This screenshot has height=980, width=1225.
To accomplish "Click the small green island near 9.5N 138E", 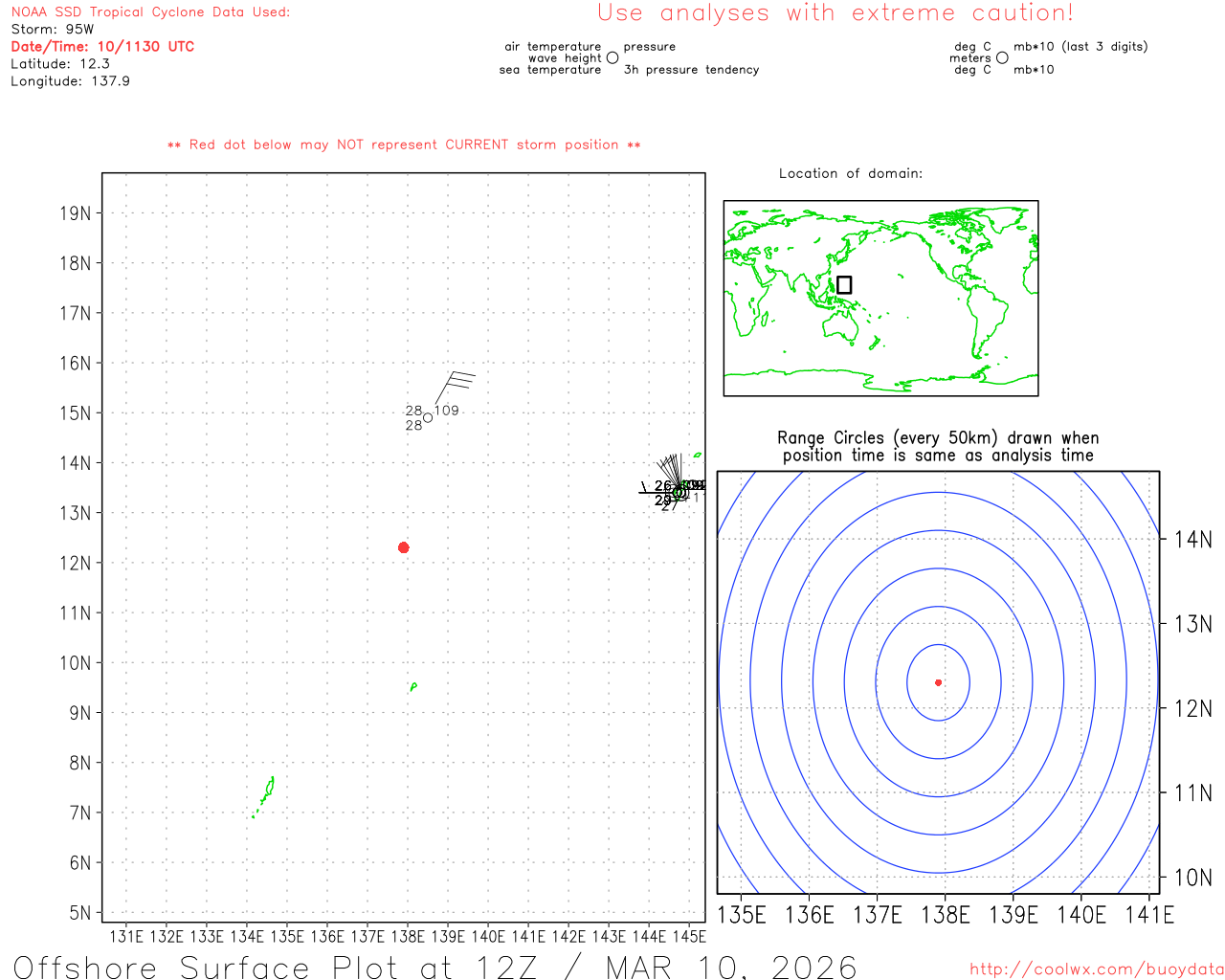I will (x=412, y=686).
